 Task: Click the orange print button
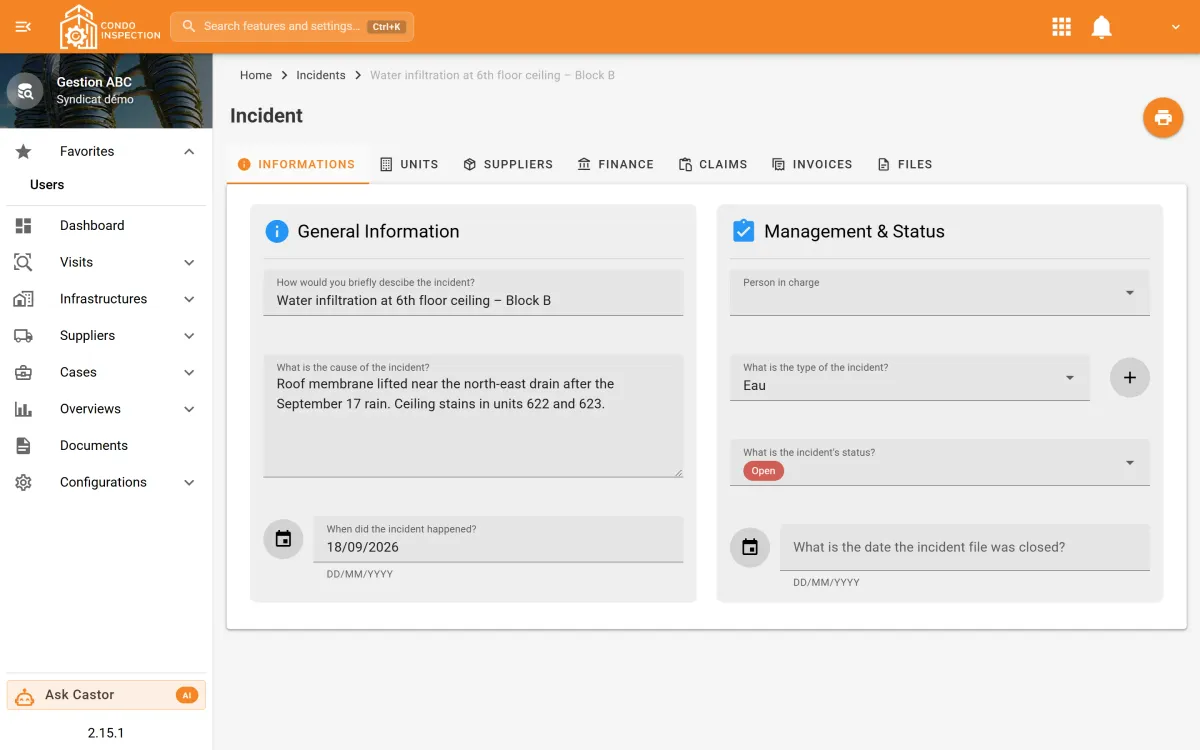(1163, 118)
